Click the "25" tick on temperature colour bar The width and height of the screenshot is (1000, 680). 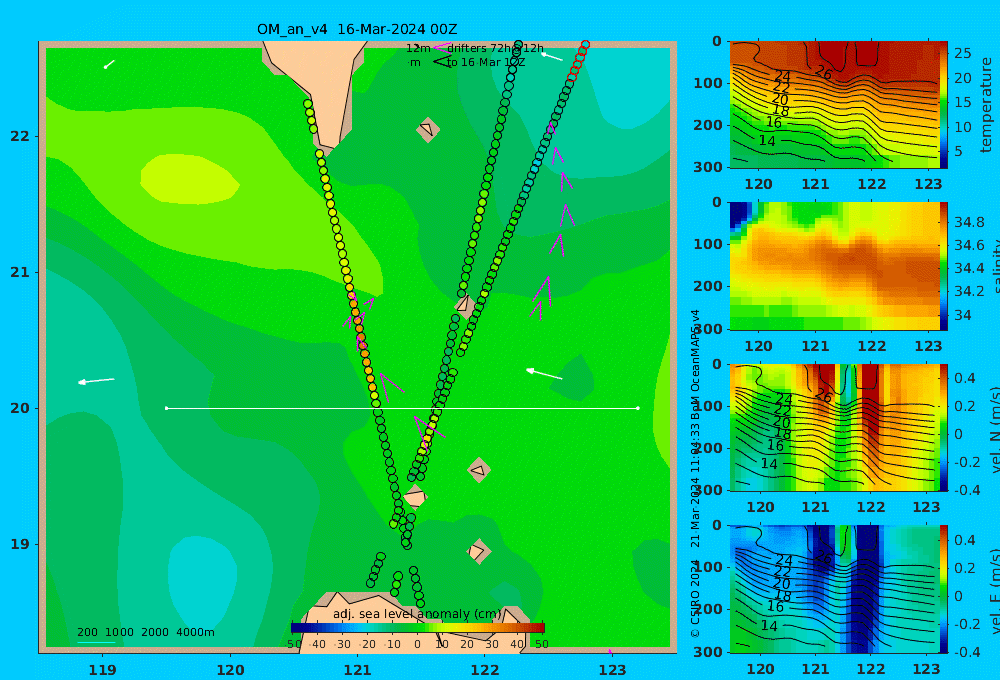tap(962, 54)
